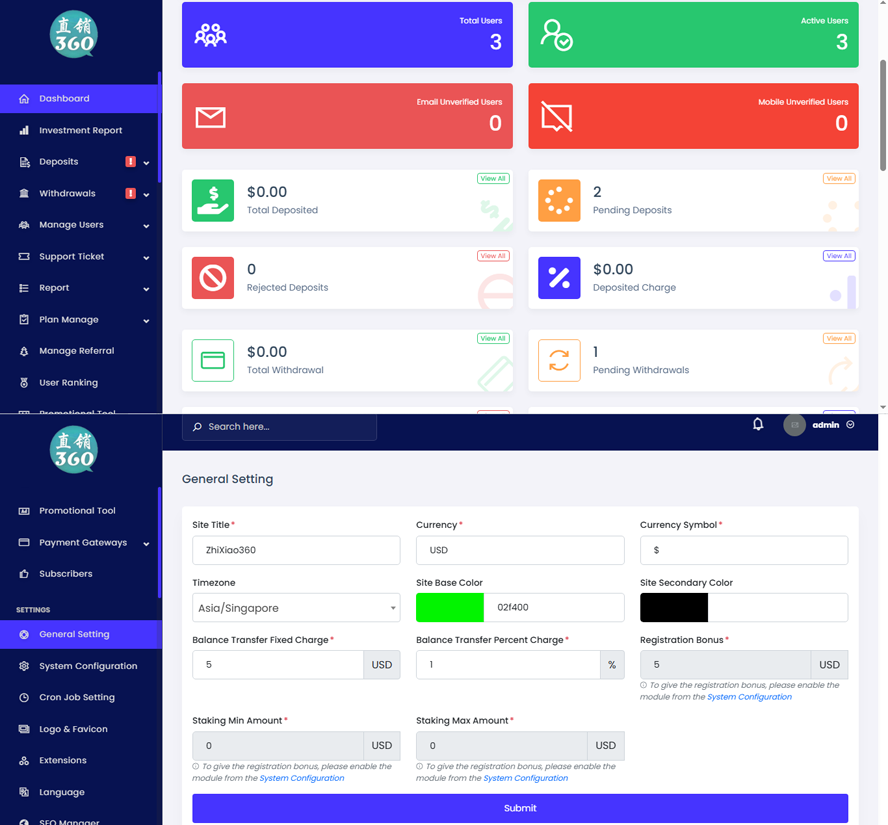The height and width of the screenshot is (825, 888).
Task: Expand the Deposits sidebar menu
Action: 80,162
